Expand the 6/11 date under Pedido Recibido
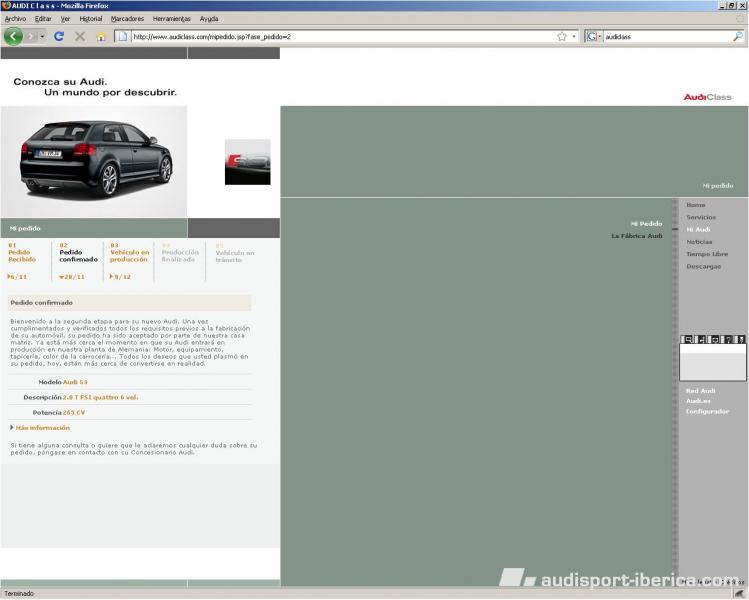749x600 pixels. (17, 277)
